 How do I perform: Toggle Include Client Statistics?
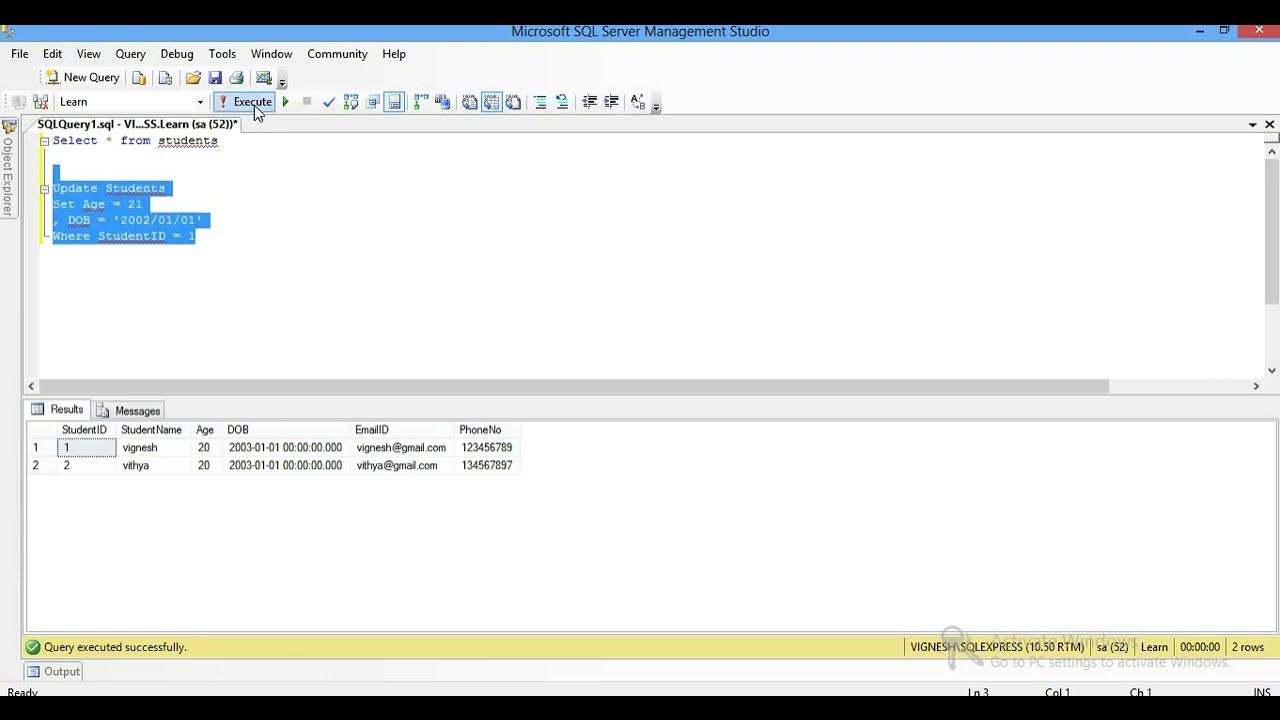pos(443,101)
